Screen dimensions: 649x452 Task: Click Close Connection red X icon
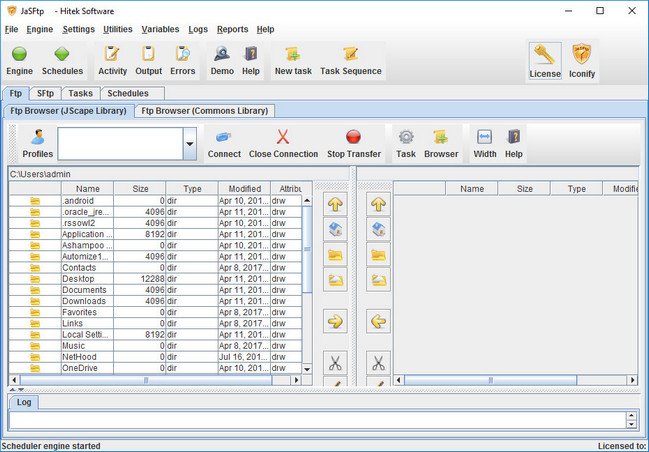point(283,138)
